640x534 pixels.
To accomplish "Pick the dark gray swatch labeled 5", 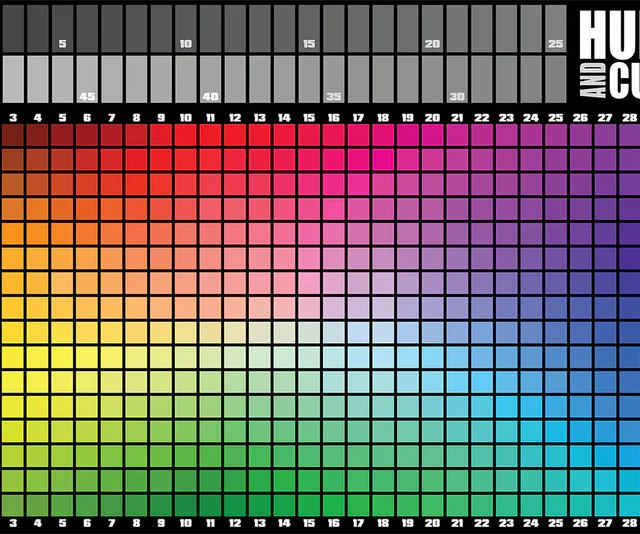I will [62, 29].
